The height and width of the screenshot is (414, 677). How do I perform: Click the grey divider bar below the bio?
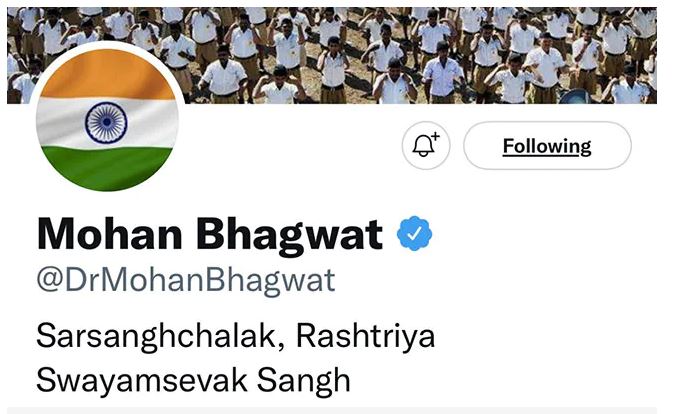pyautogui.click(x=332, y=410)
